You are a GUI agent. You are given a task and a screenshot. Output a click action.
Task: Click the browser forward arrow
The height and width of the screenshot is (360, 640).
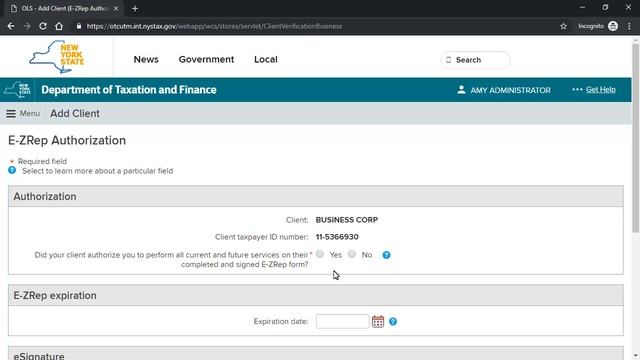[27, 26]
